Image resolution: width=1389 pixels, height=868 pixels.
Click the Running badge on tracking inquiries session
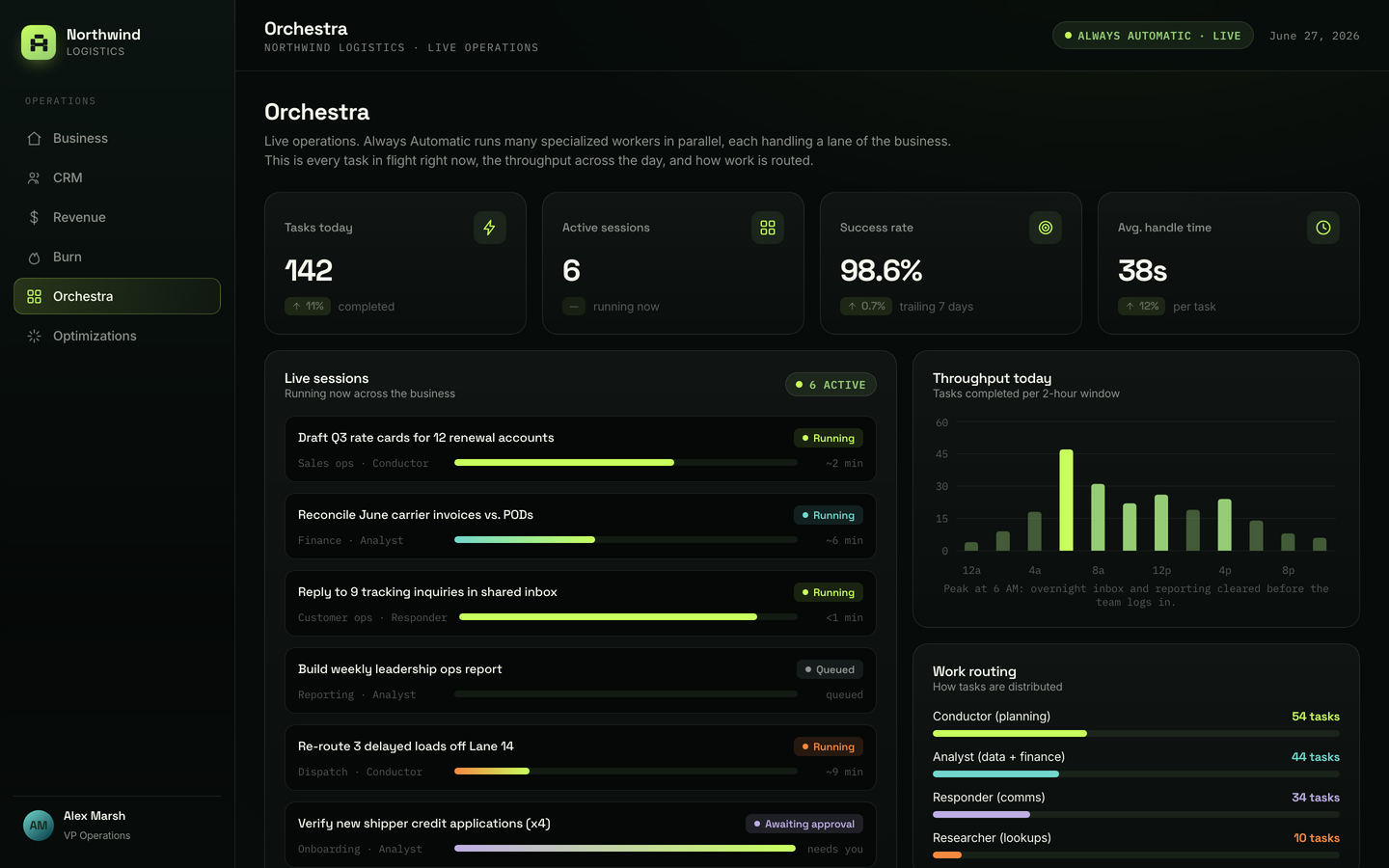(x=829, y=592)
